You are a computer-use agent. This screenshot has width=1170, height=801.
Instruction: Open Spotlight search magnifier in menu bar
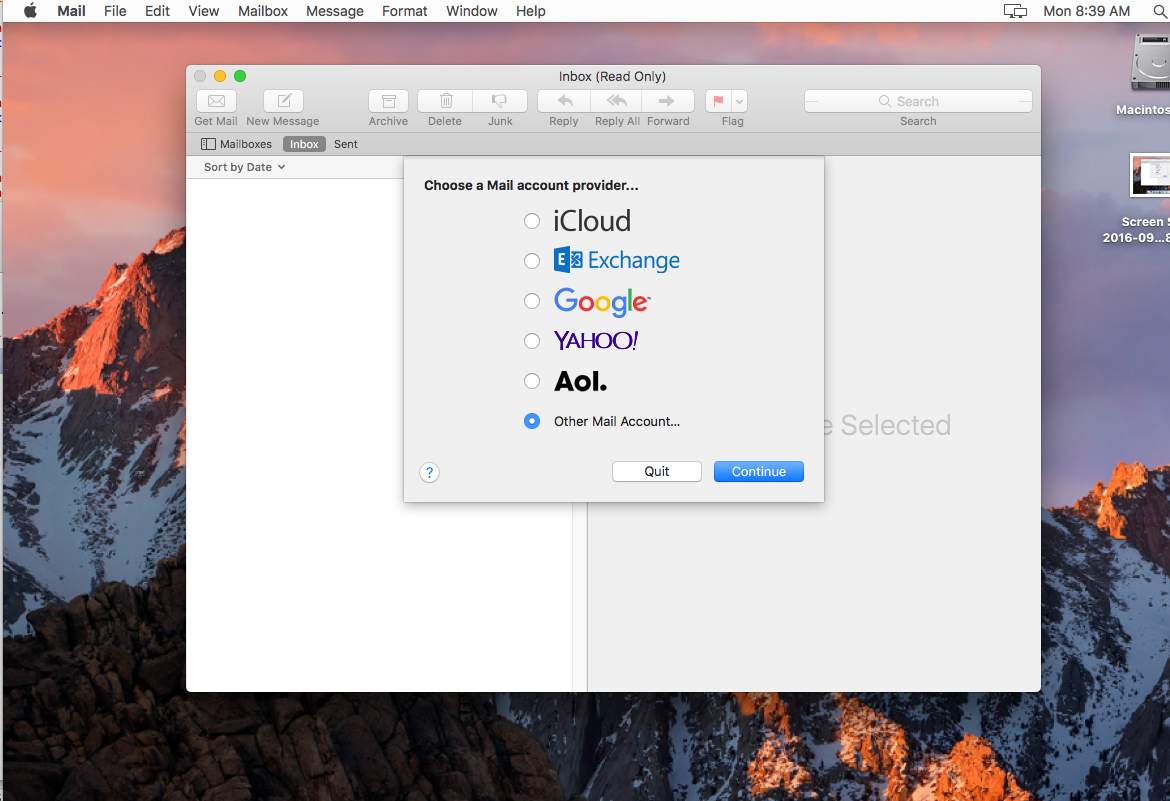pos(1161,11)
